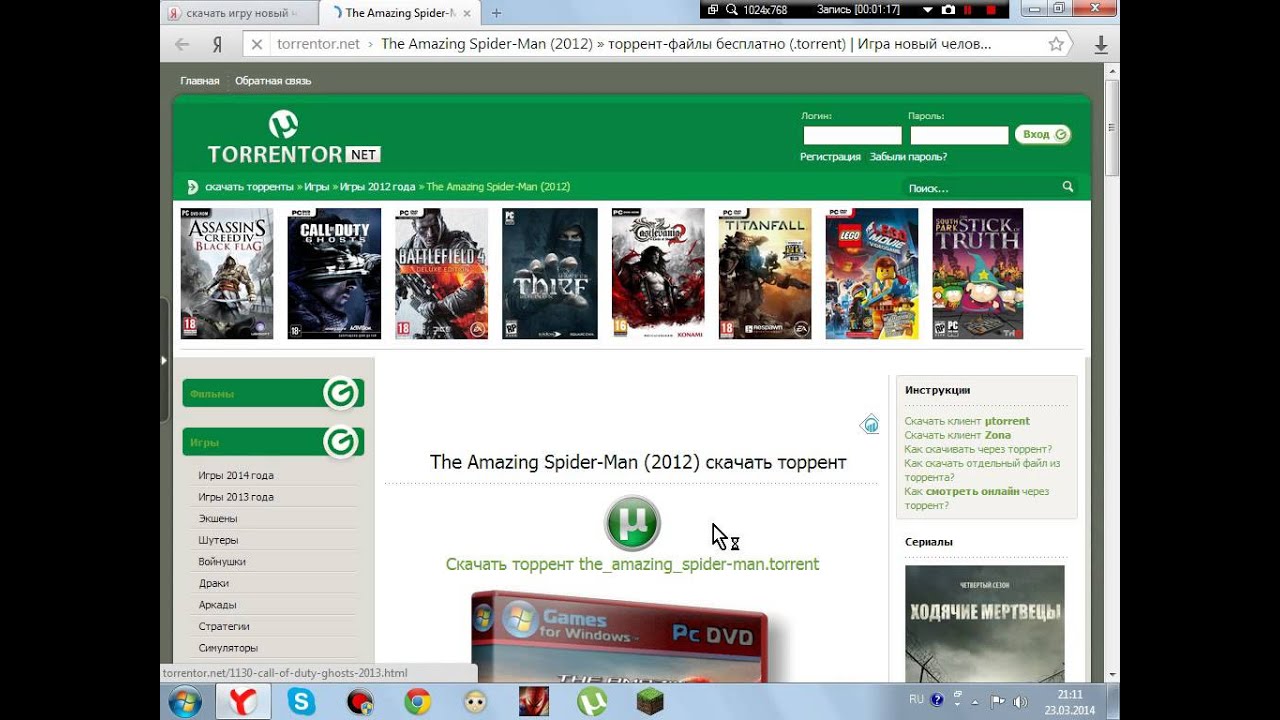The image size is (1280, 720).
Task: Open Google Chrome from the taskbar
Action: [x=418, y=702]
